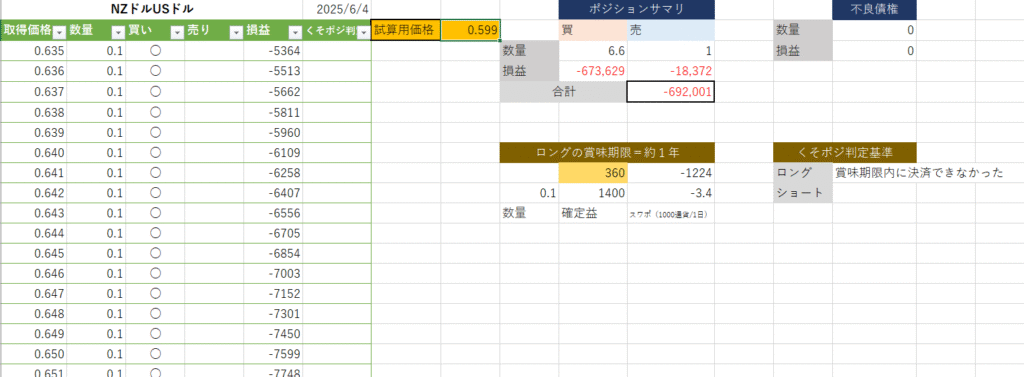The image size is (1024, 377).
Task: Select the yellow 360 cell
Action: (x=593, y=173)
